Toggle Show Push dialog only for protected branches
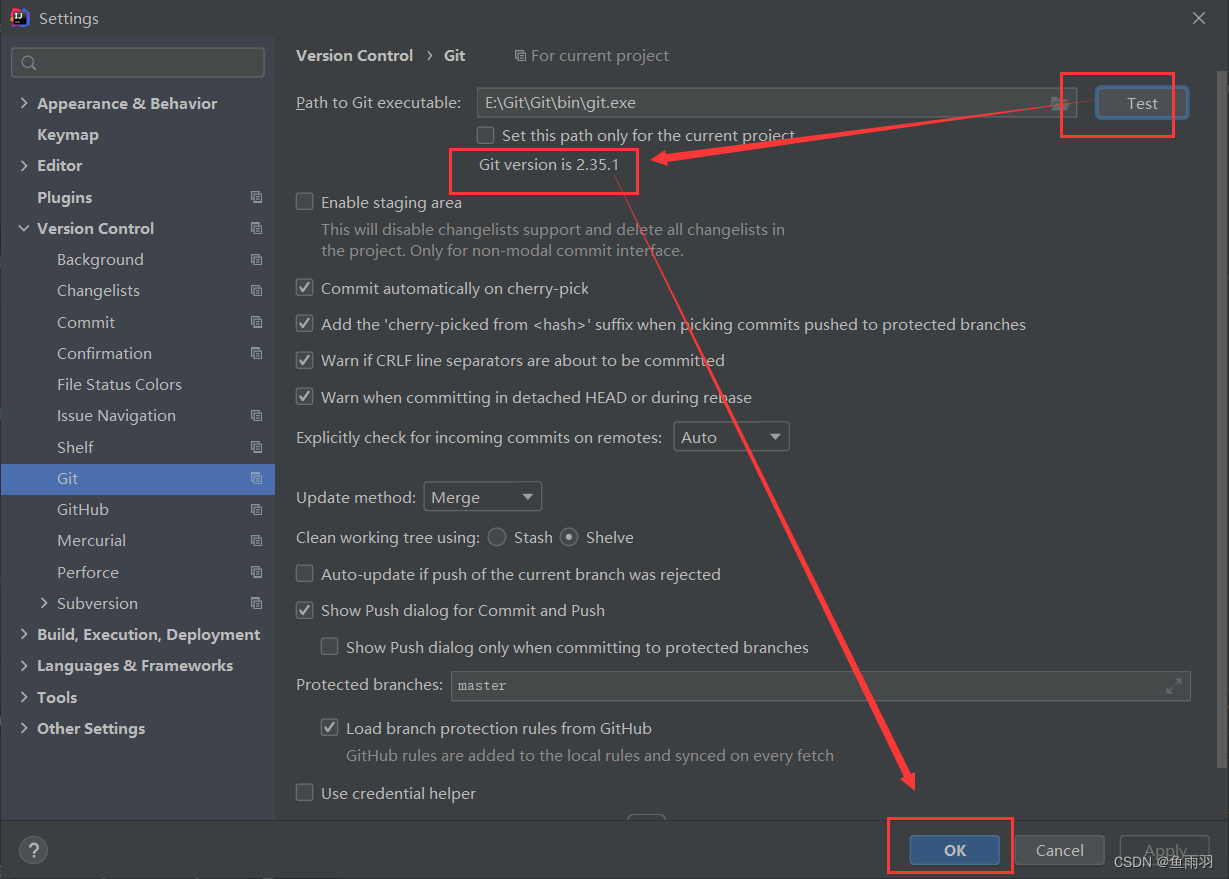The width and height of the screenshot is (1229, 879). (329, 647)
